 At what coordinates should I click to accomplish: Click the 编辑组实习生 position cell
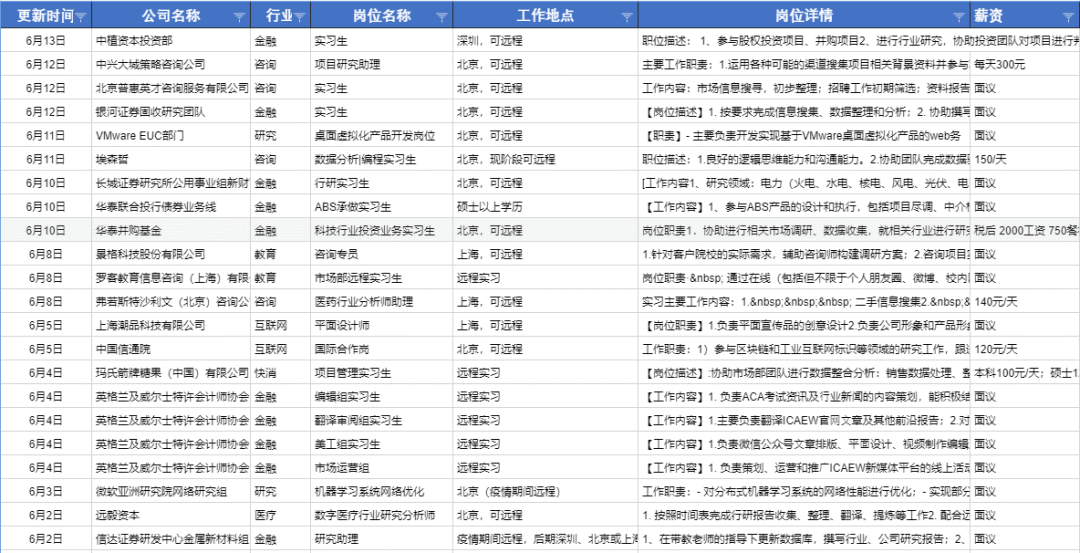382,396
